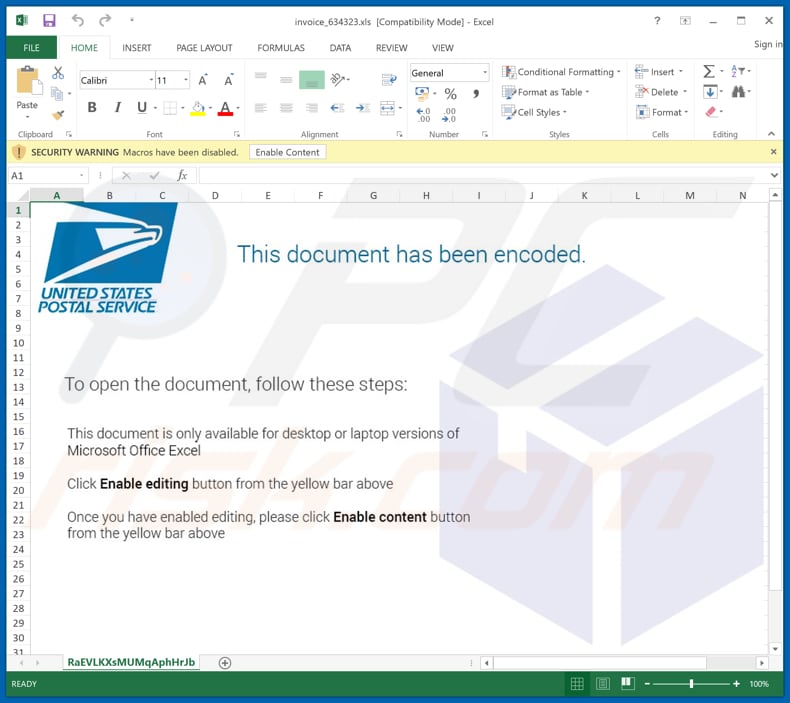Switch to Page Layout view
Screen dimensions: 790x703
coord(602,683)
